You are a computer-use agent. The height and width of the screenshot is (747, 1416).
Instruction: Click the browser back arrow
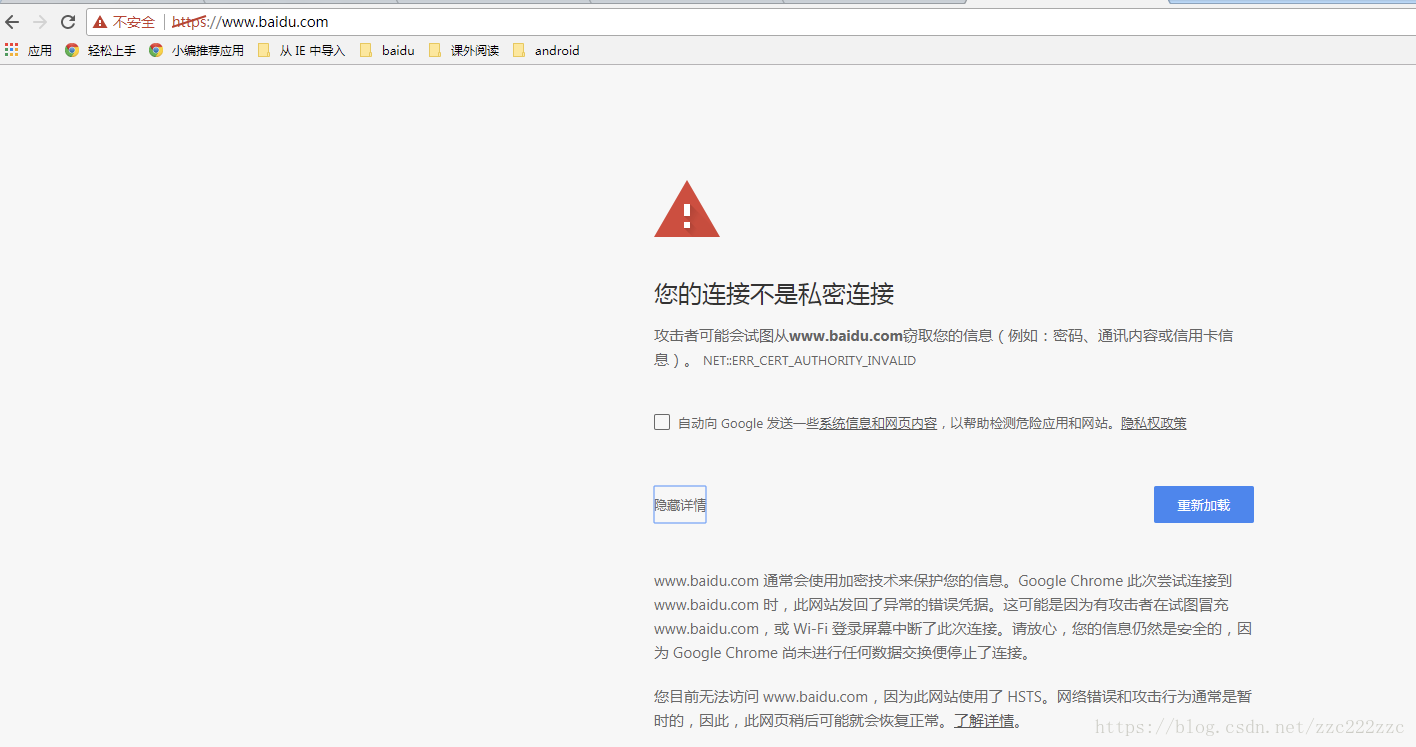tap(12, 22)
